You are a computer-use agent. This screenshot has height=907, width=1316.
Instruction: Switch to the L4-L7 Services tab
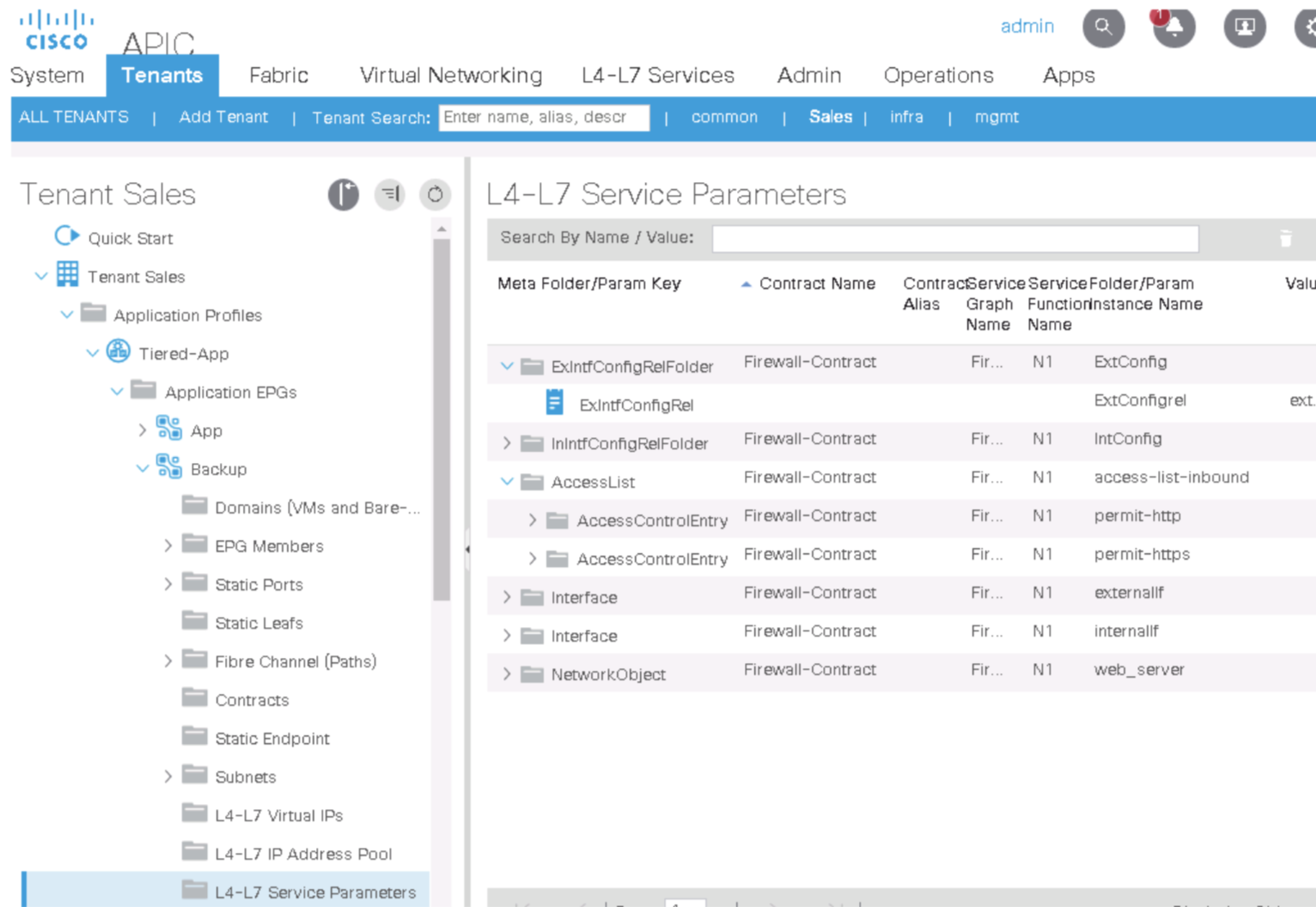click(x=657, y=76)
